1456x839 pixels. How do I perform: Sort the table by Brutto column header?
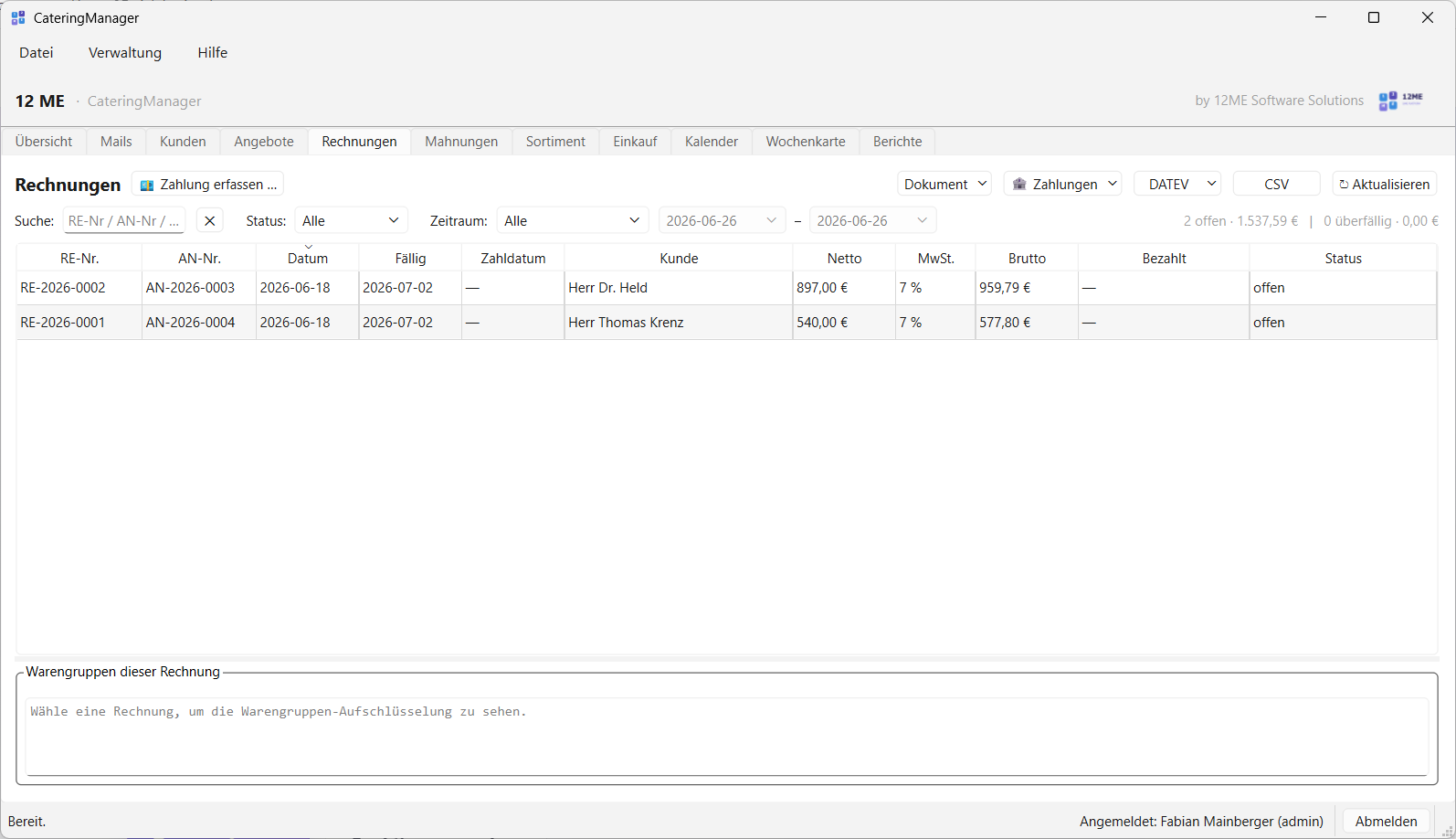[x=1027, y=259]
